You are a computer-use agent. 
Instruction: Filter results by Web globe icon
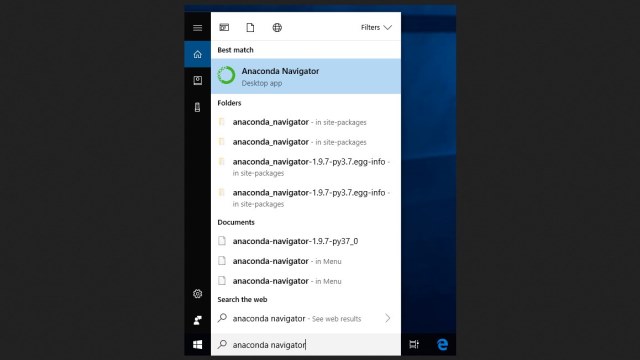coord(277,27)
